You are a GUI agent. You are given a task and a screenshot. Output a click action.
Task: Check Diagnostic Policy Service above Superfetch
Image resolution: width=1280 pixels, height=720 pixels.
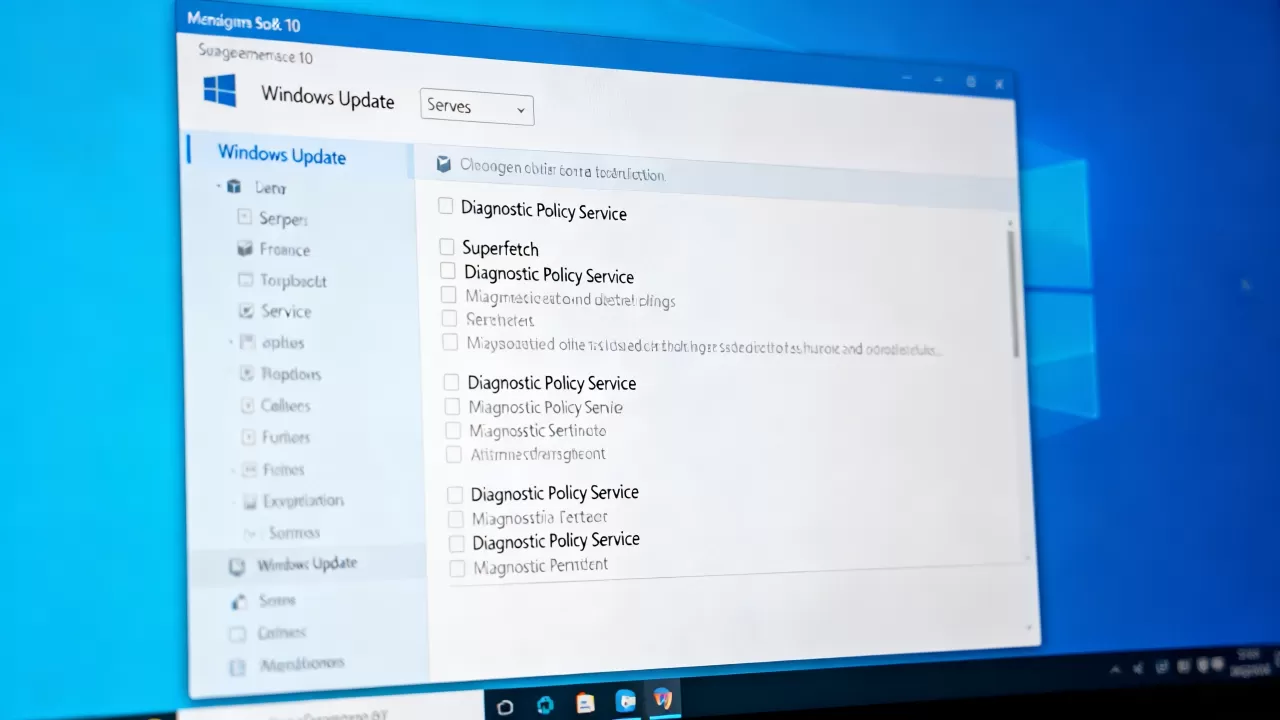point(446,206)
